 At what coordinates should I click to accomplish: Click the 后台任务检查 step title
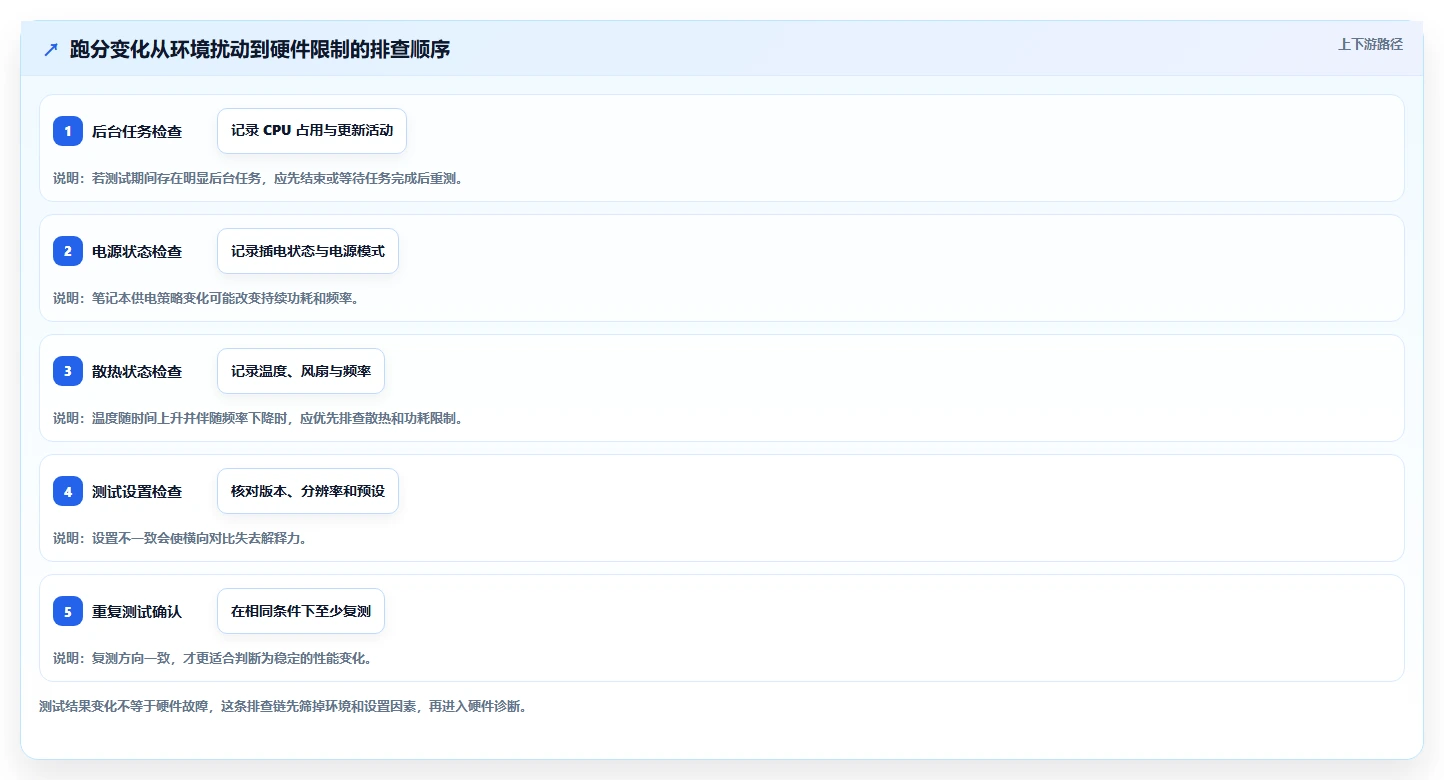click(137, 131)
